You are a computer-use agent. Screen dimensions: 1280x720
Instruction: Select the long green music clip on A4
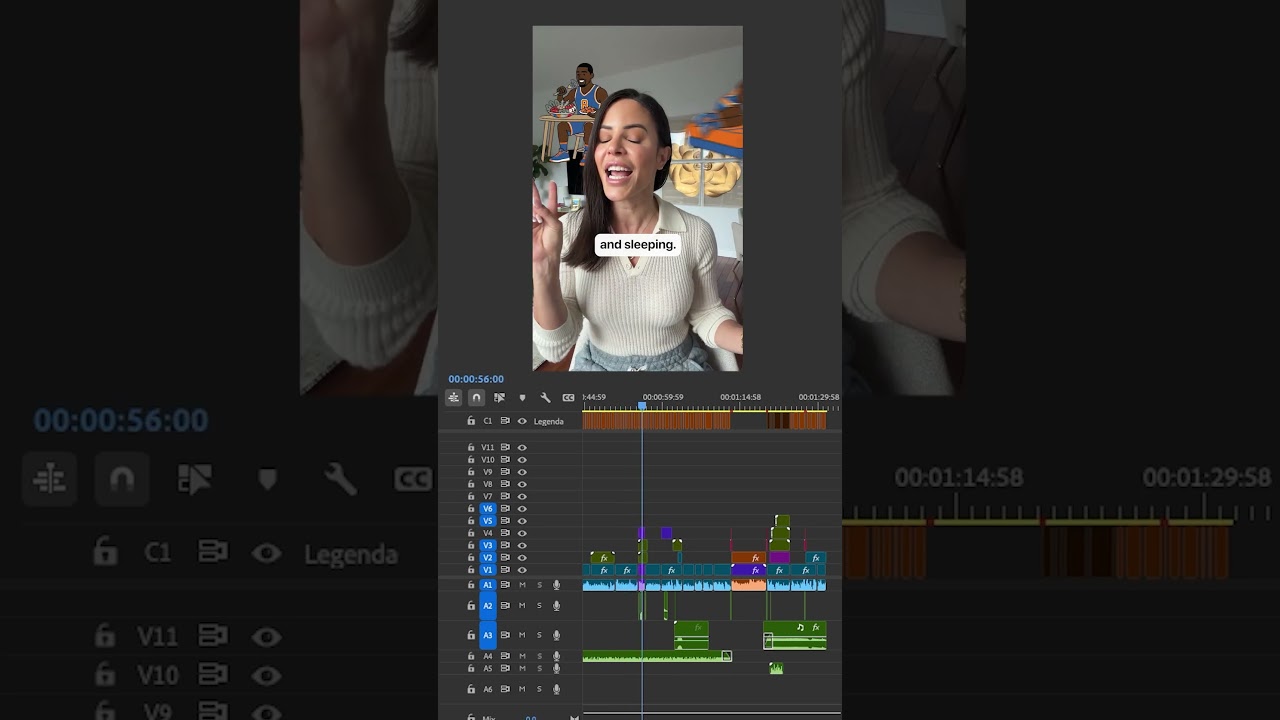pyautogui.click(x=657, y=656)
